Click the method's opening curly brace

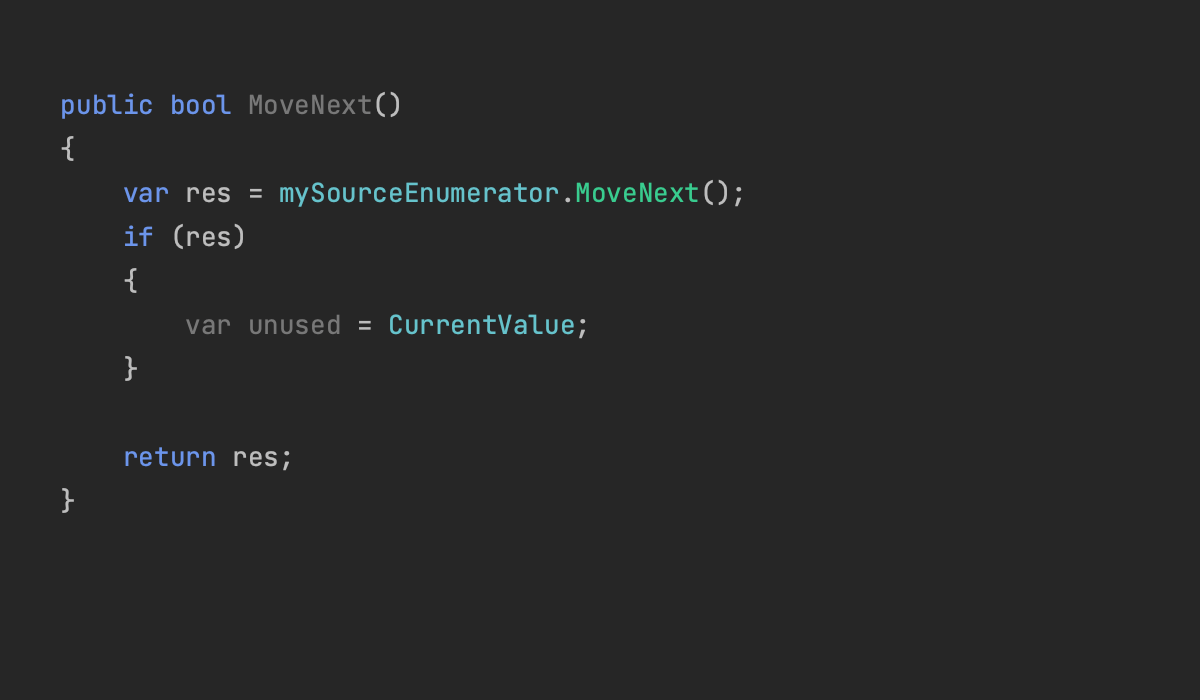point(68,149)
